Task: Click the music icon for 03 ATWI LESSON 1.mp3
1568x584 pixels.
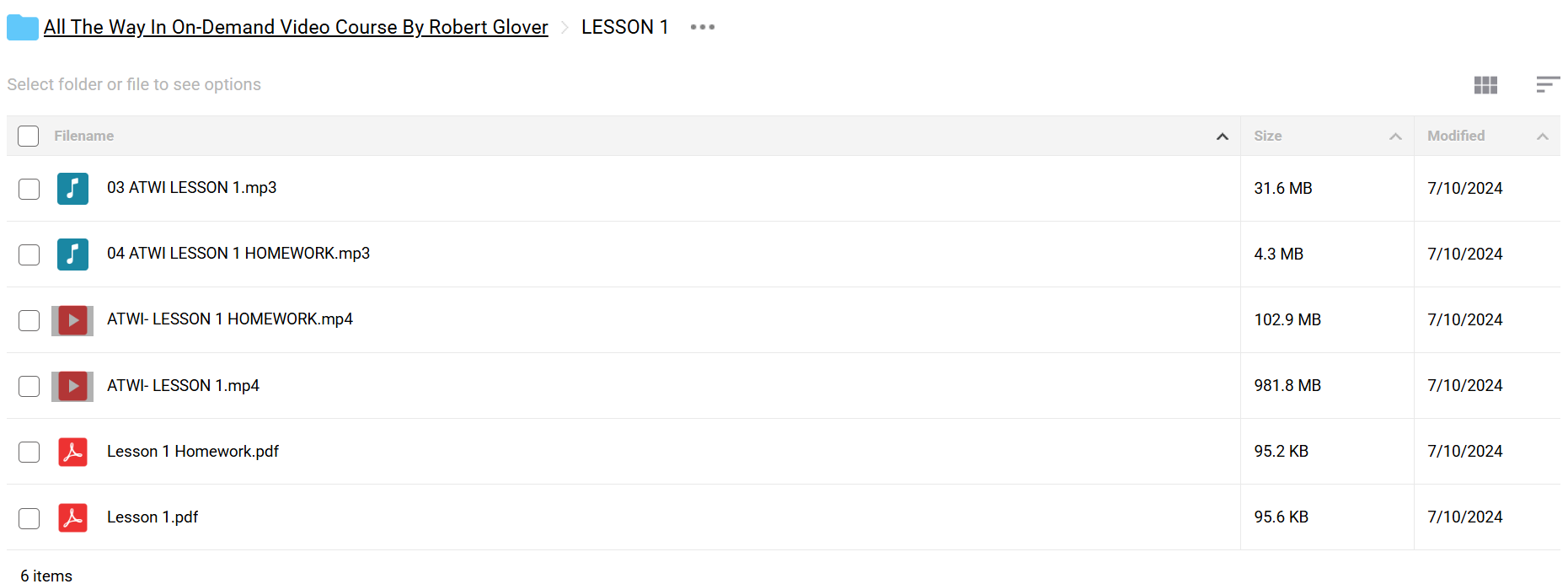Action: point(73,188)
